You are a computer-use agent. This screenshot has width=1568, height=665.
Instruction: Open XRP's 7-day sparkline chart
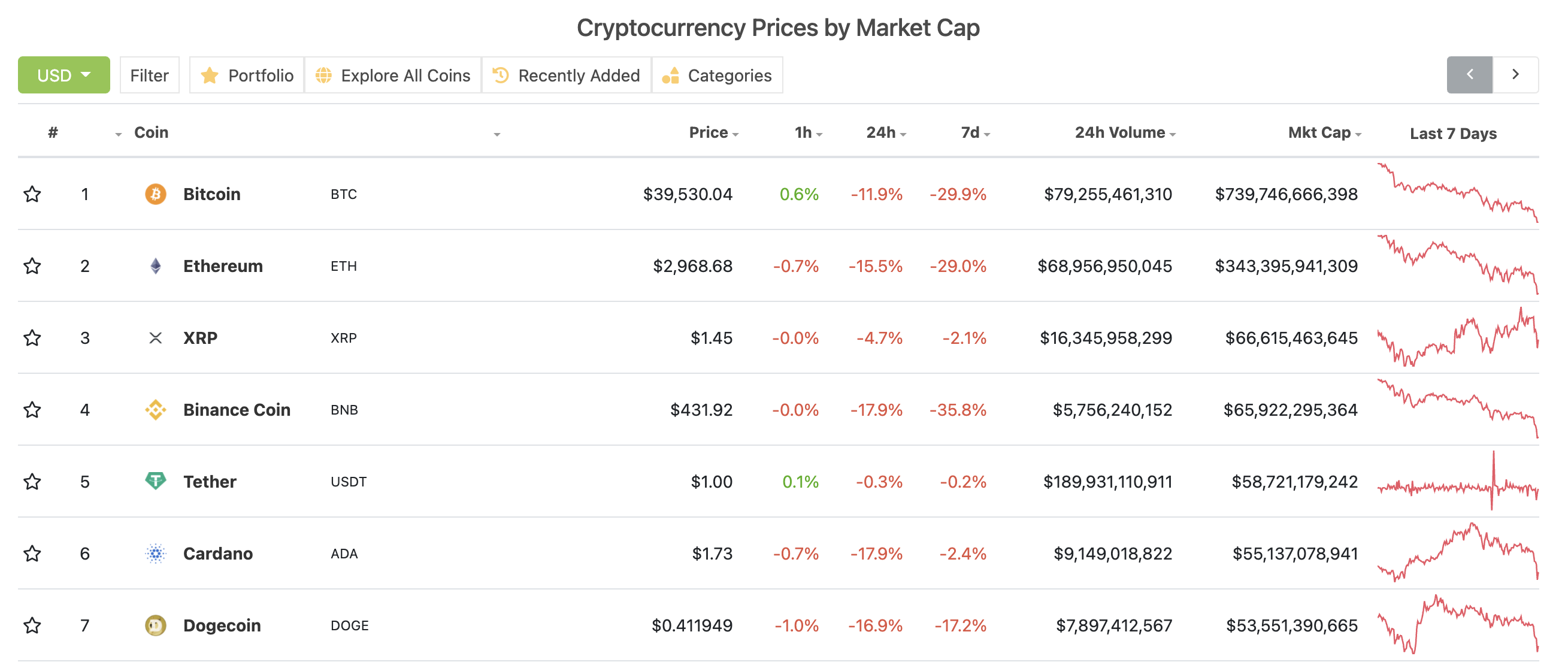(x=1457, y=337)
